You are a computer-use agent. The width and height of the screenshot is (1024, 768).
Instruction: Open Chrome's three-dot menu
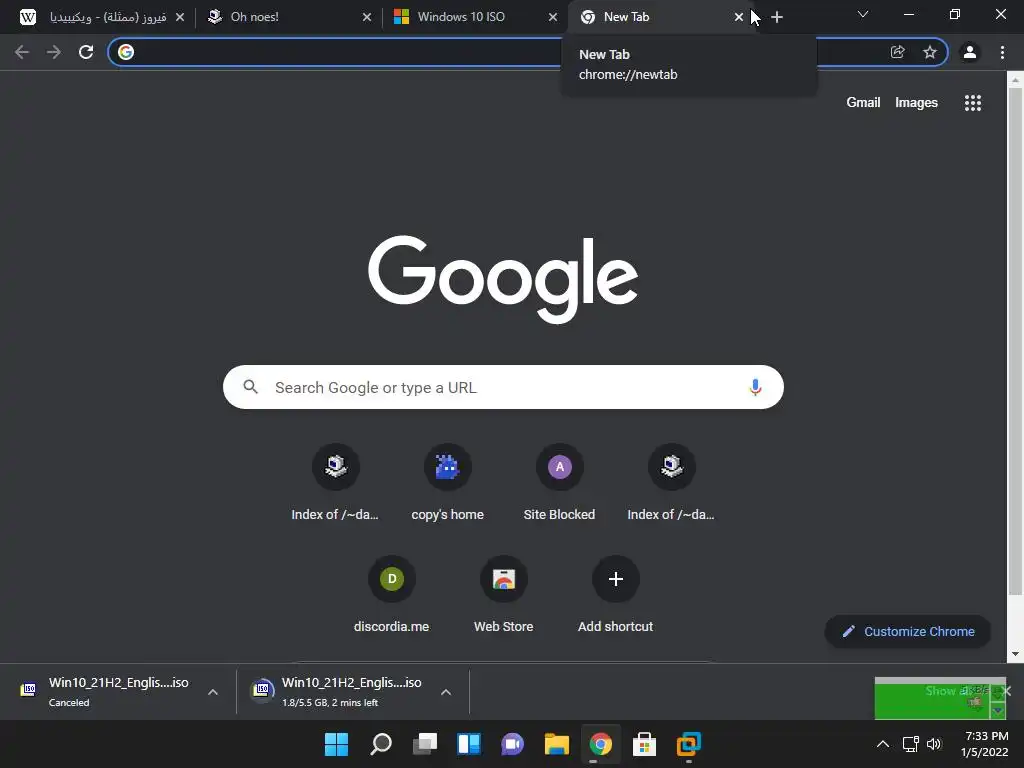[1002, 52]
